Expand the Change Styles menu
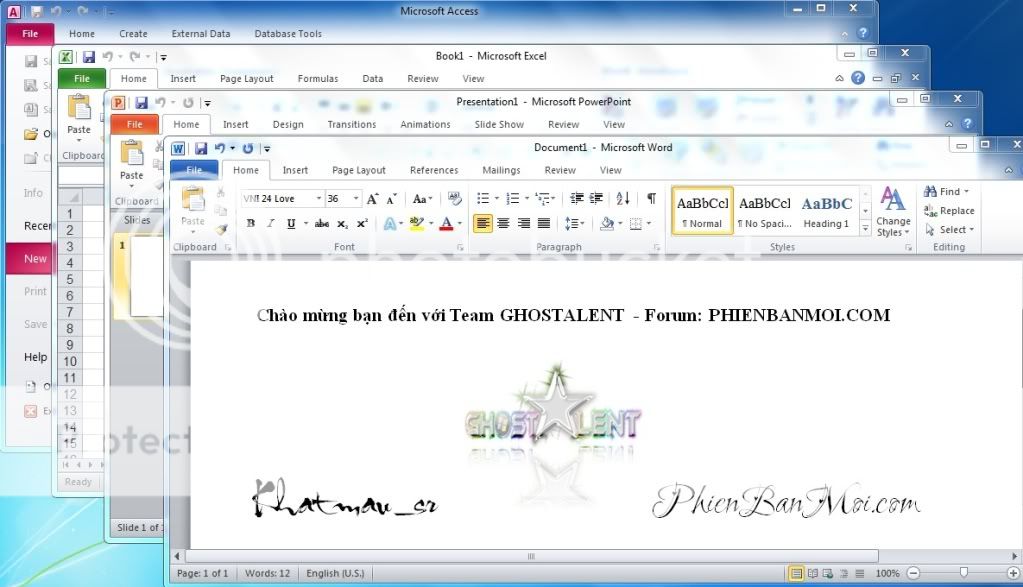1023x587 pixels. point(893,212)
